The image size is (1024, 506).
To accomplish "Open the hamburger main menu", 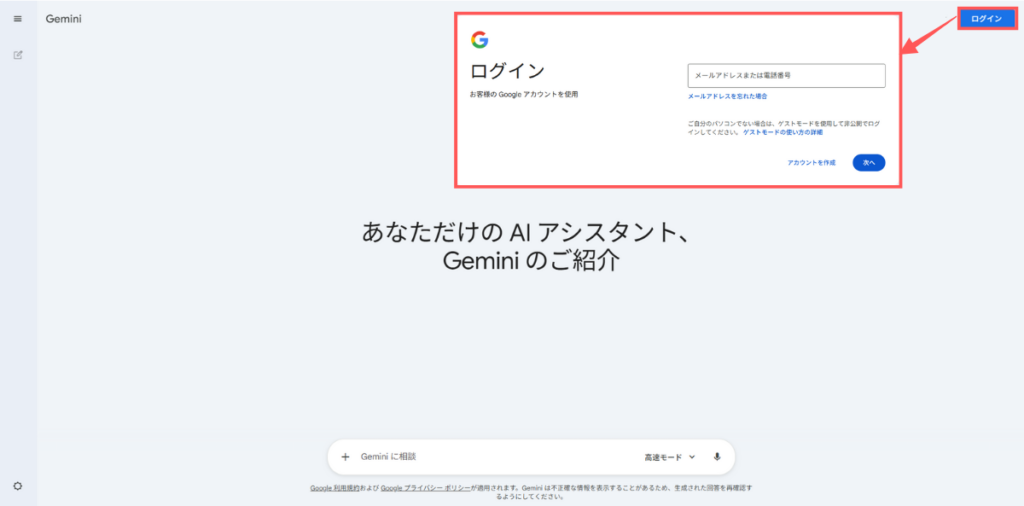I will pyautogui.click(x=18, y=19).
